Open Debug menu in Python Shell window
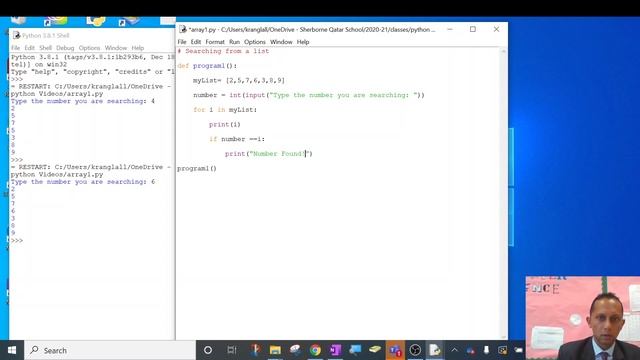This screenshot has height=360, width=640. (65, 48)
